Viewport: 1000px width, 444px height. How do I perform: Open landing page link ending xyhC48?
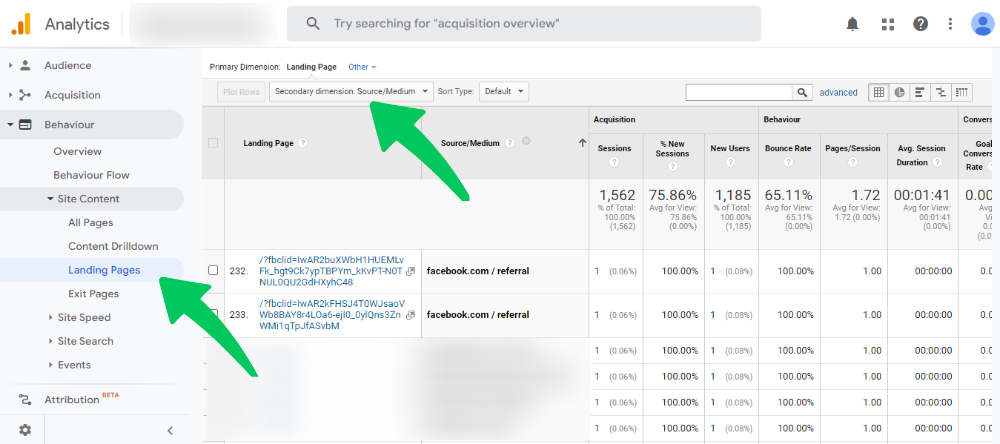pos(332,271)
